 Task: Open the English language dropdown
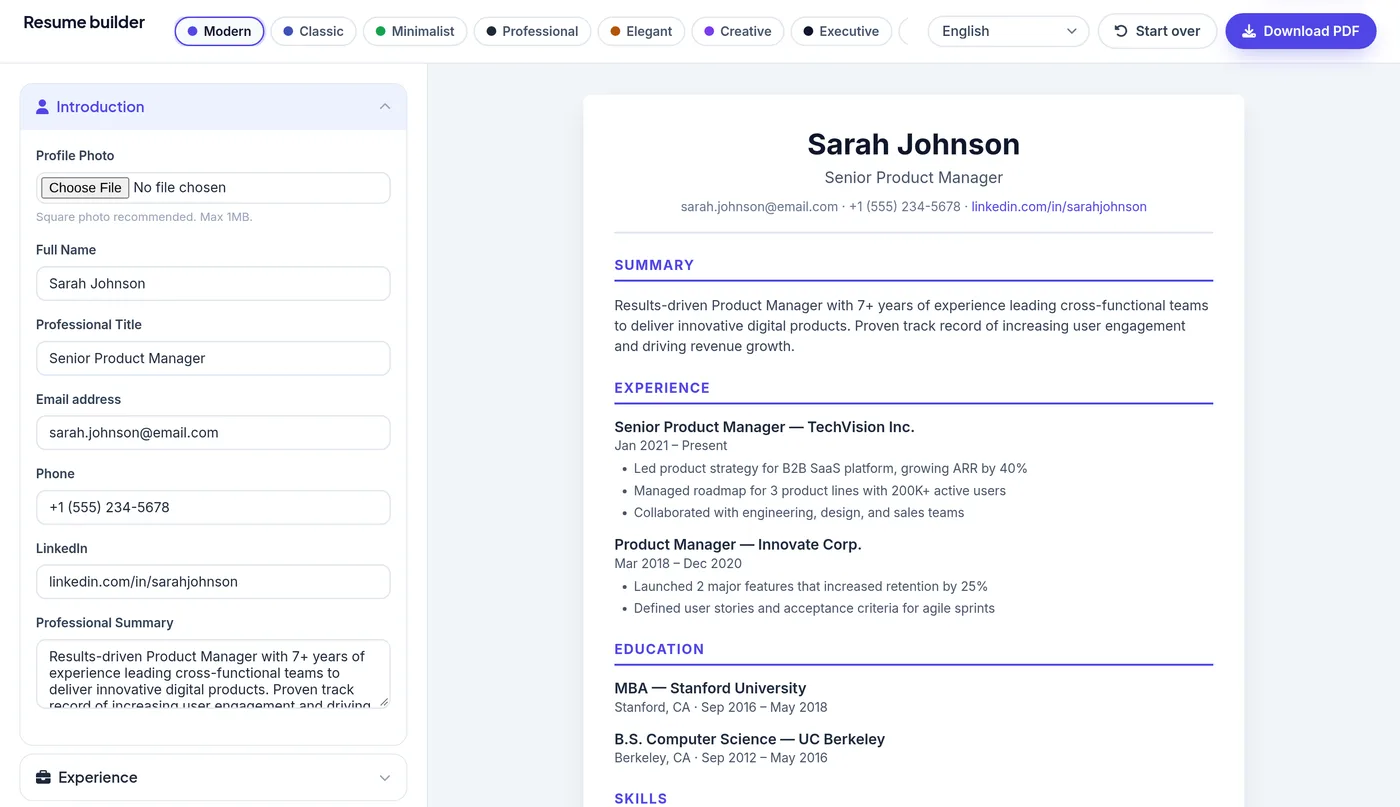[1009, 31]
